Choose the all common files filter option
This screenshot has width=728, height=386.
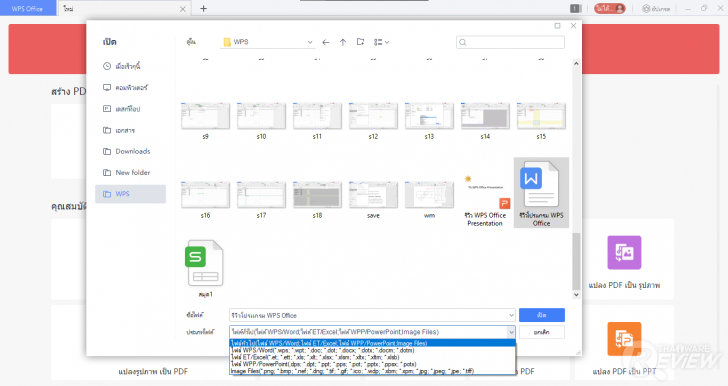373,343
